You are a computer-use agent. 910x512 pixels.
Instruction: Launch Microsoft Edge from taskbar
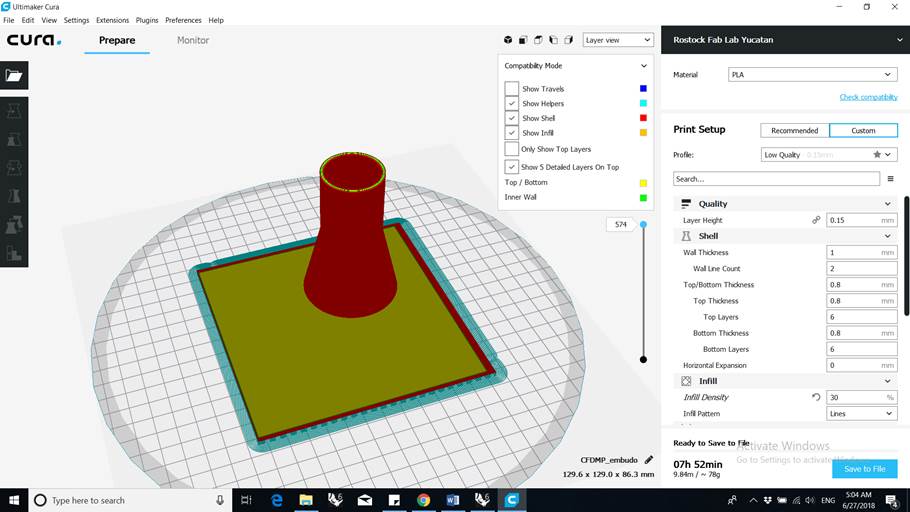pos(277,500)
